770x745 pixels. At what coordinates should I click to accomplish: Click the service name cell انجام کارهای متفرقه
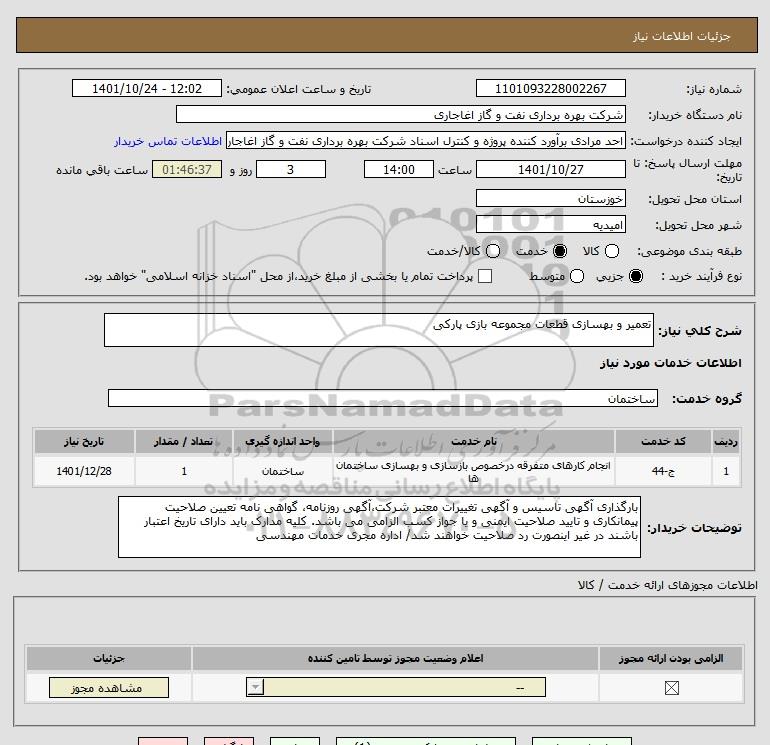click(x=473, y=471)
